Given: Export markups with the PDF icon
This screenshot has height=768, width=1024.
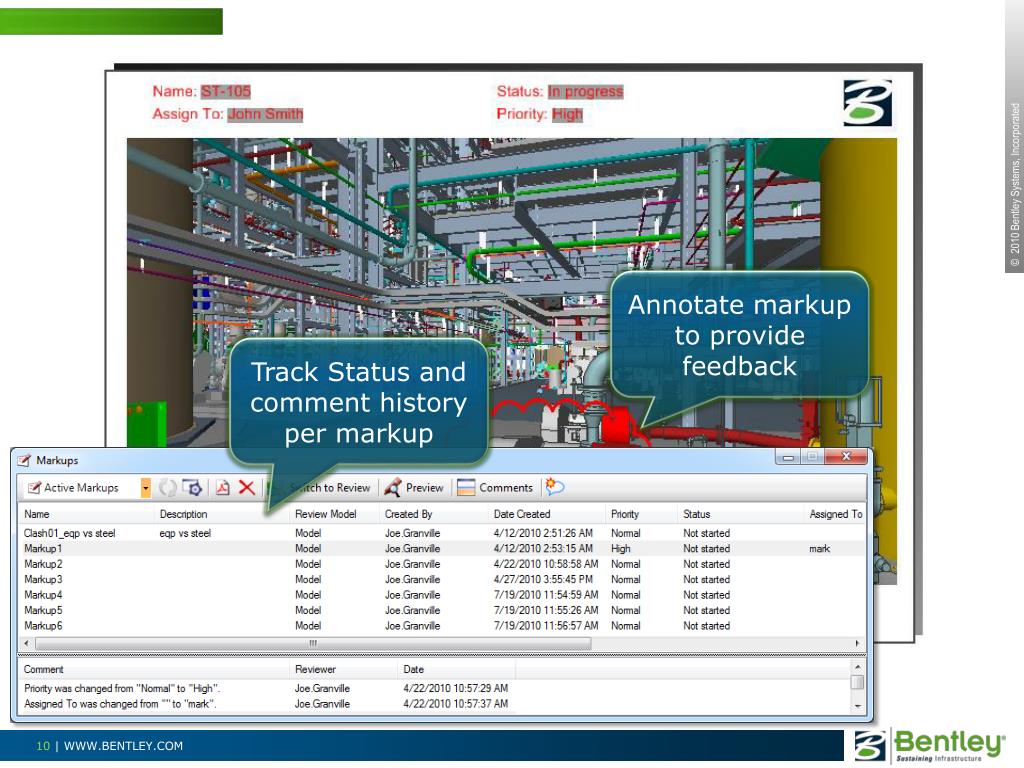Looking at the screenshot, I should (x=223, y=488).
